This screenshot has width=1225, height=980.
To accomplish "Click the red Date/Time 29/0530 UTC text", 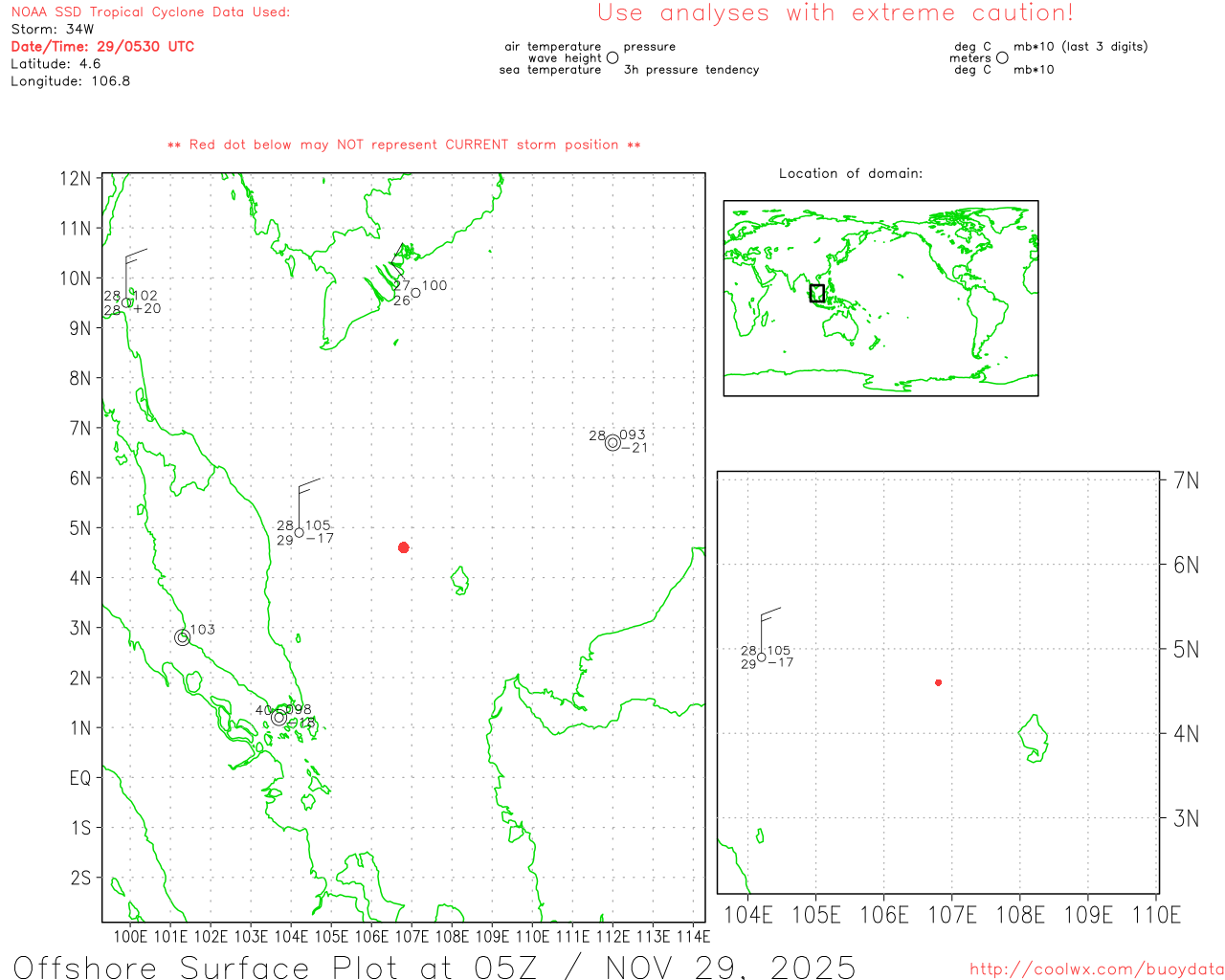I will pos(102,46).
